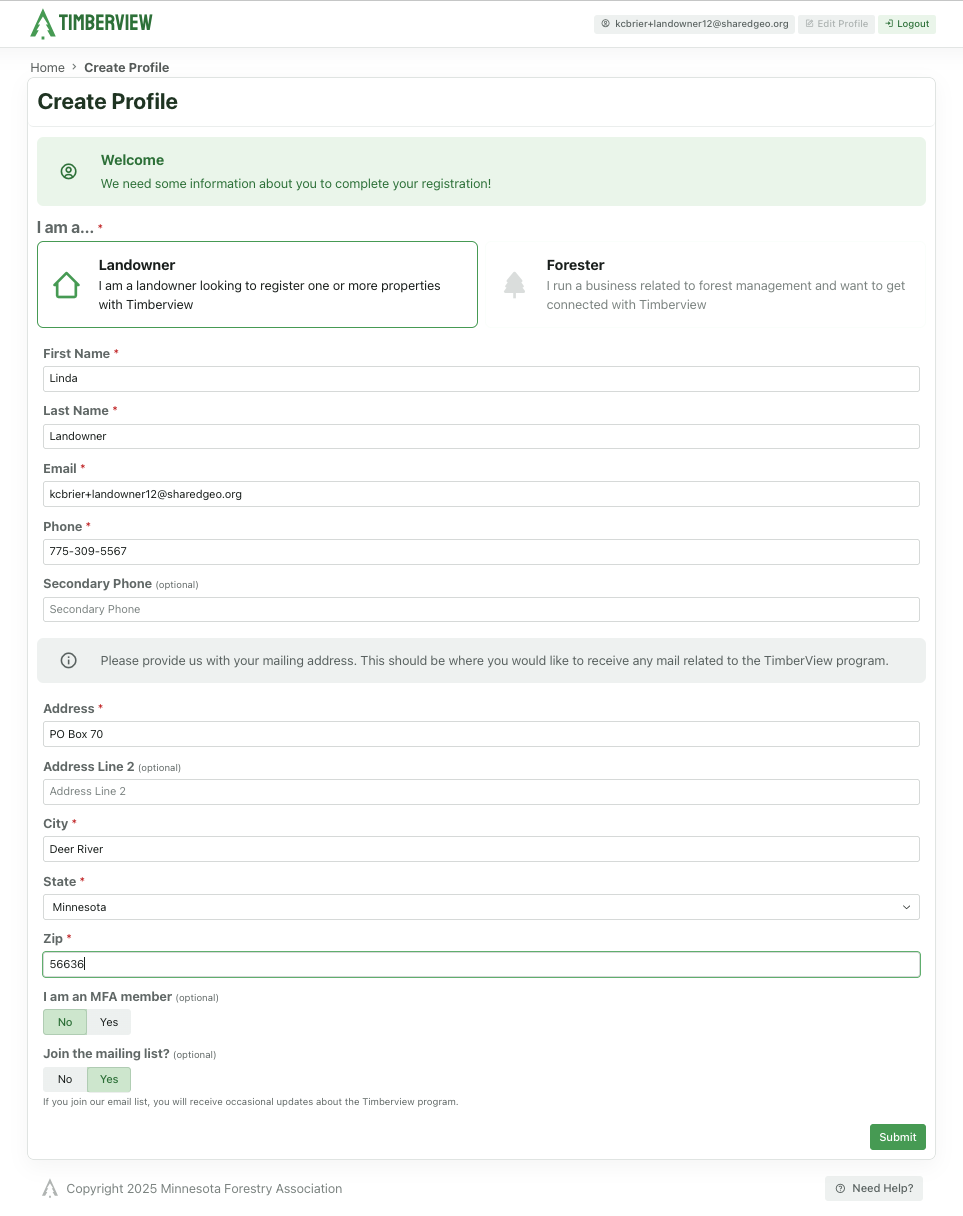963x1216 pixels.
Task: Open the State dropdown showing Minnesota
Action: (481, 907)
